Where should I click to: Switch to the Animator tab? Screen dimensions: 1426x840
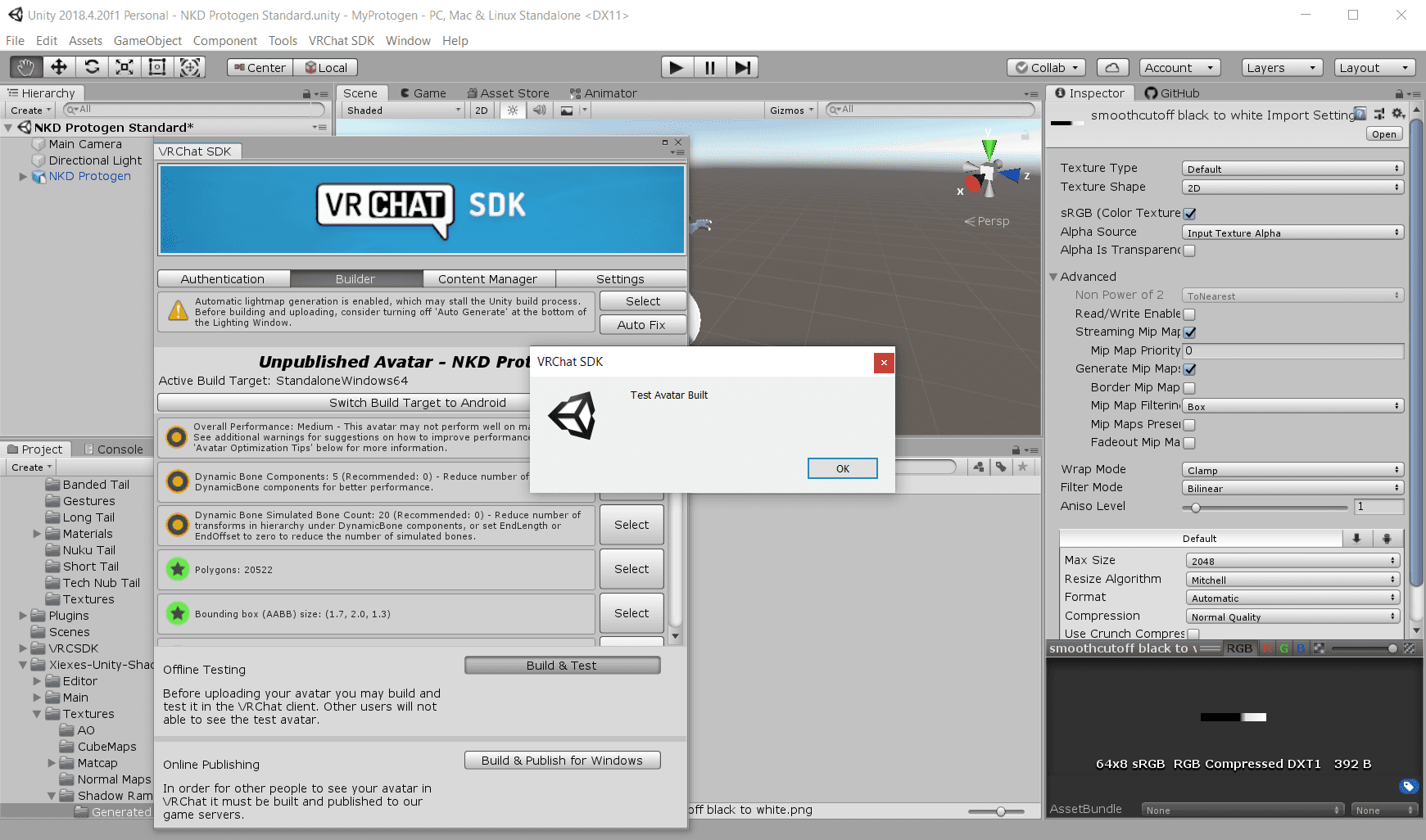click(603, 93)
